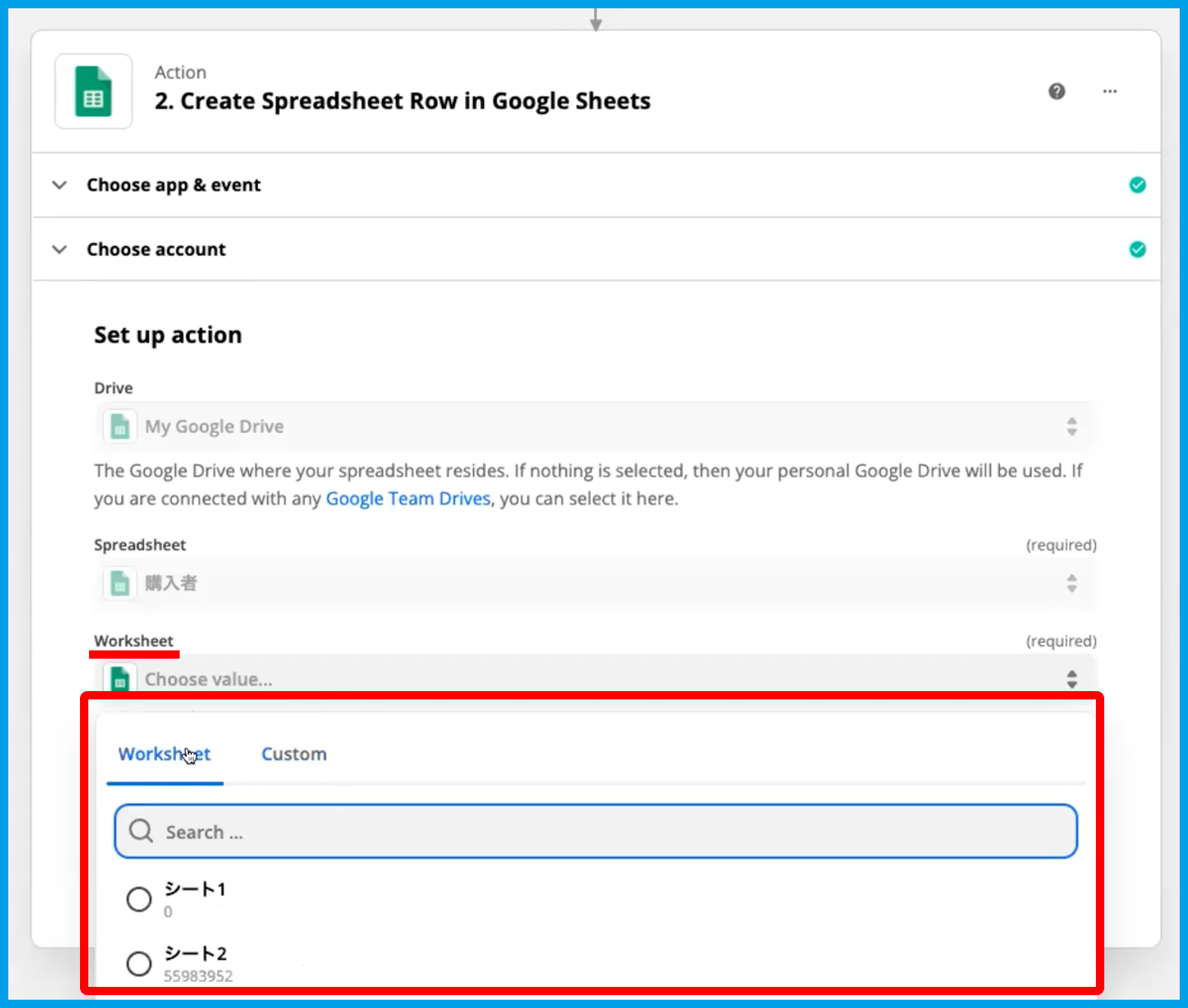
Task: Toggle the Worksheet Choose value dropdown
Action: pos(1071,679)
